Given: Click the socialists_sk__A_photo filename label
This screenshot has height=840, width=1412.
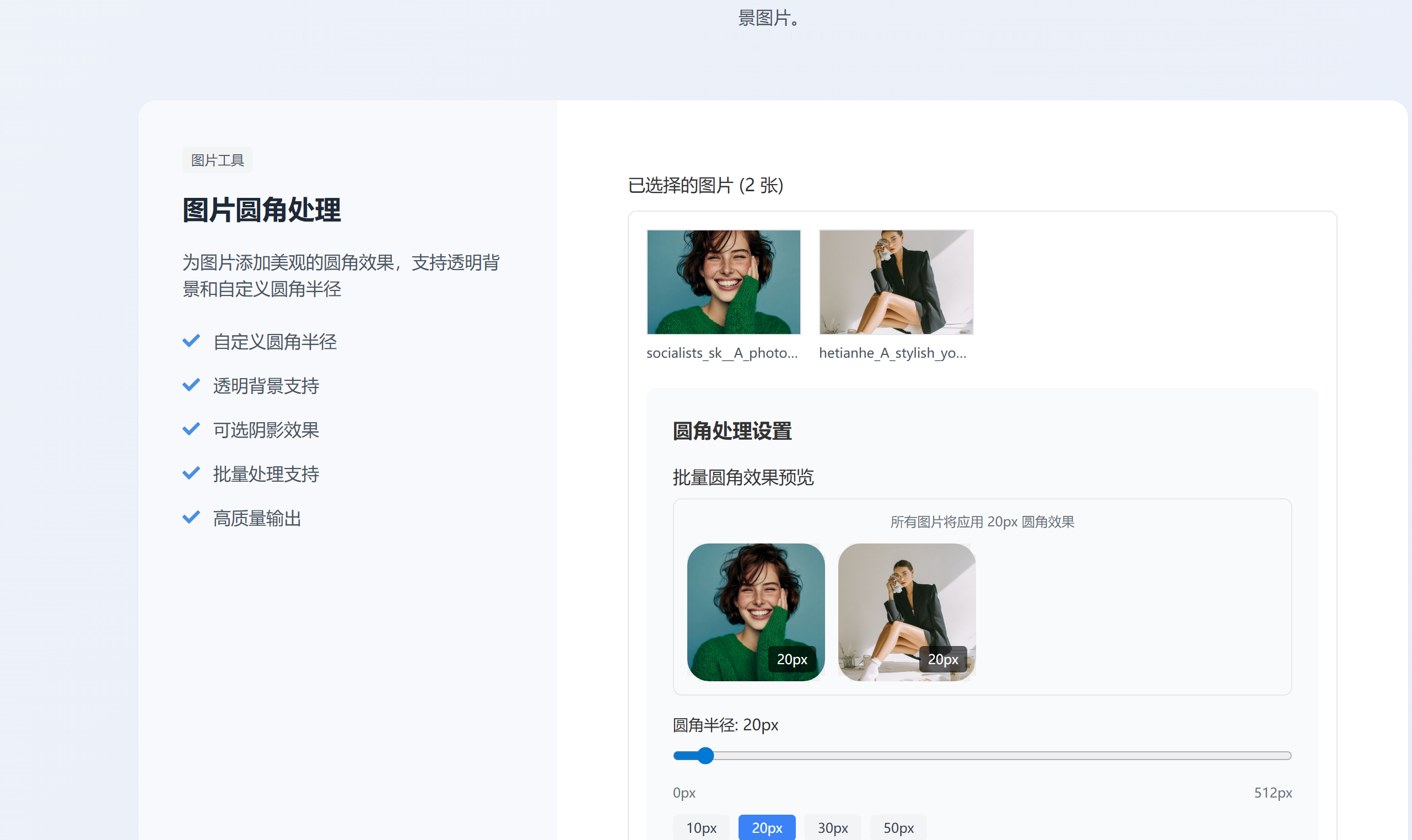Looking at the screenshot, I should (x=722, y=353).
